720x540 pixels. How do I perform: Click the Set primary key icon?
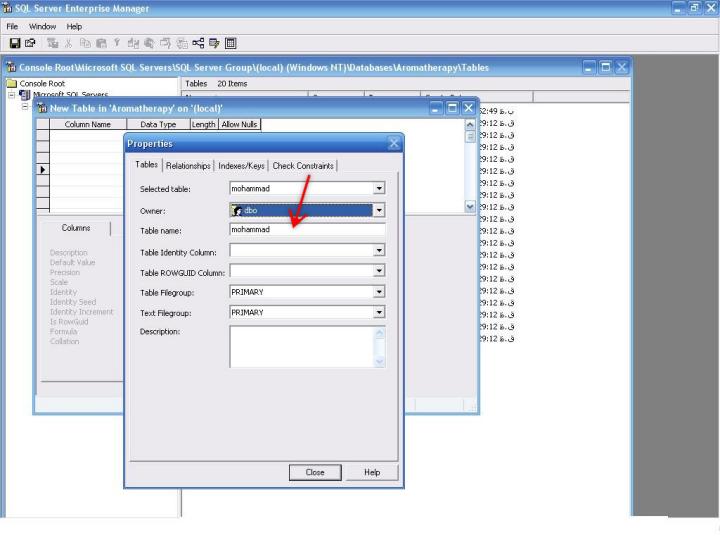(117, 43)
